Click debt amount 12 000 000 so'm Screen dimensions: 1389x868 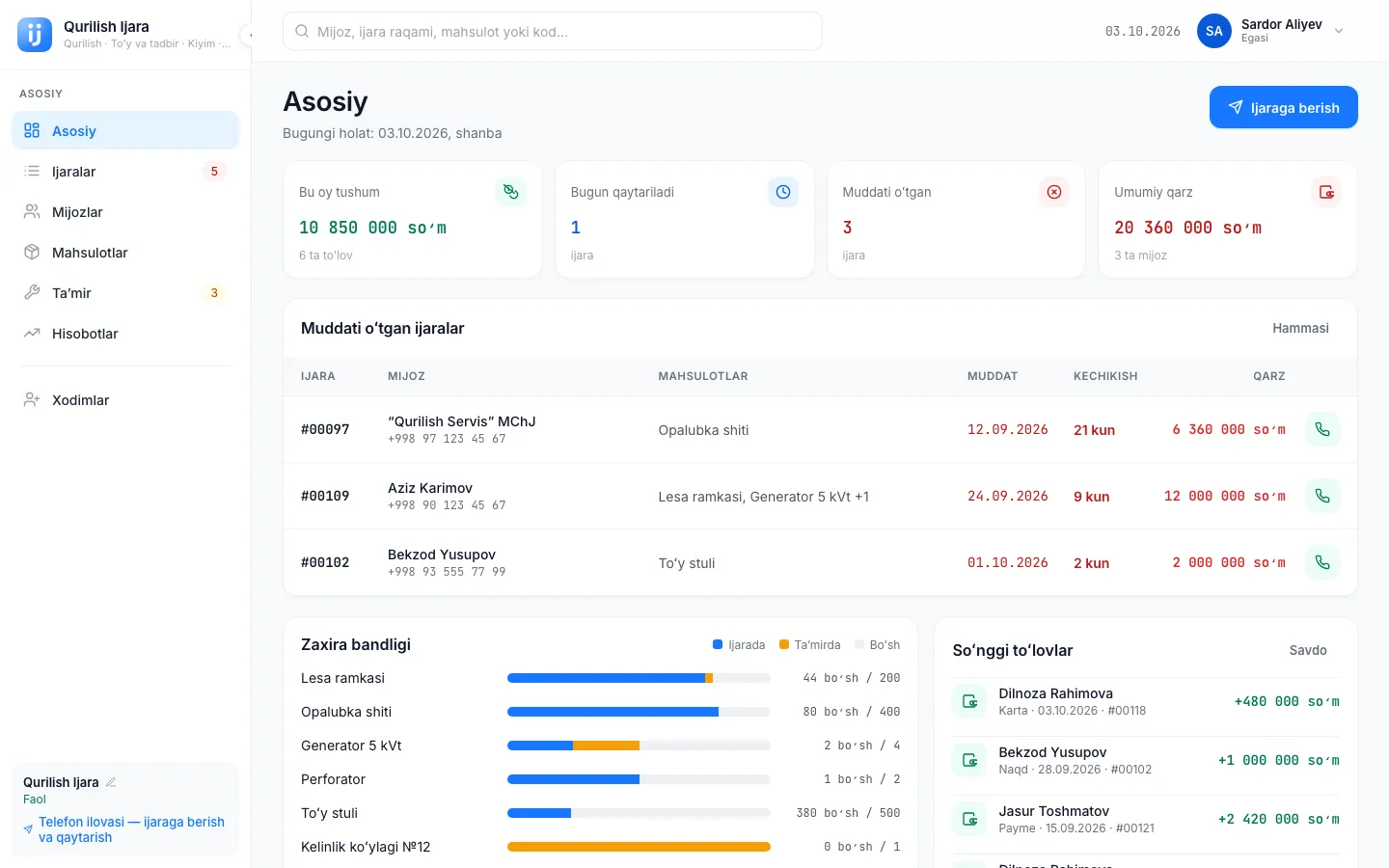pos(1224,496)
